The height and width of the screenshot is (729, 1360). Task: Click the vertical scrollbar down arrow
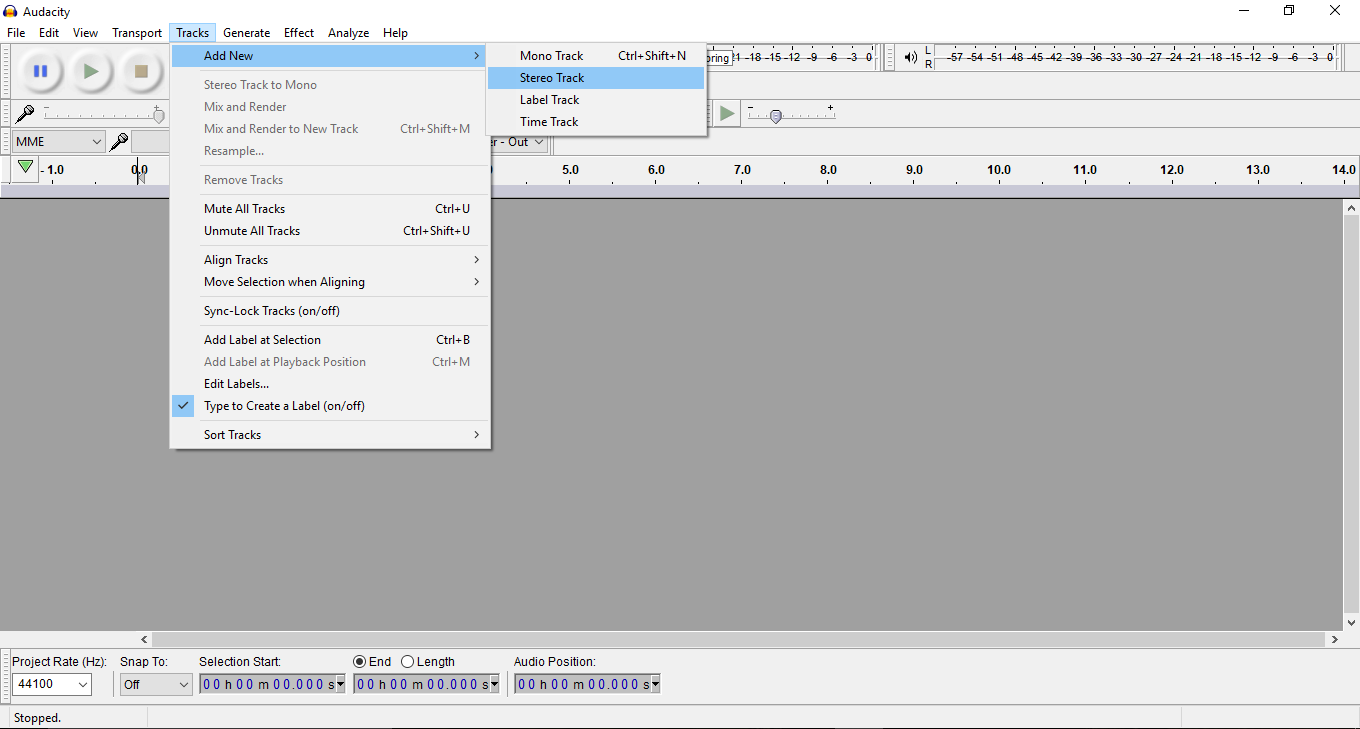(1352, 622)
